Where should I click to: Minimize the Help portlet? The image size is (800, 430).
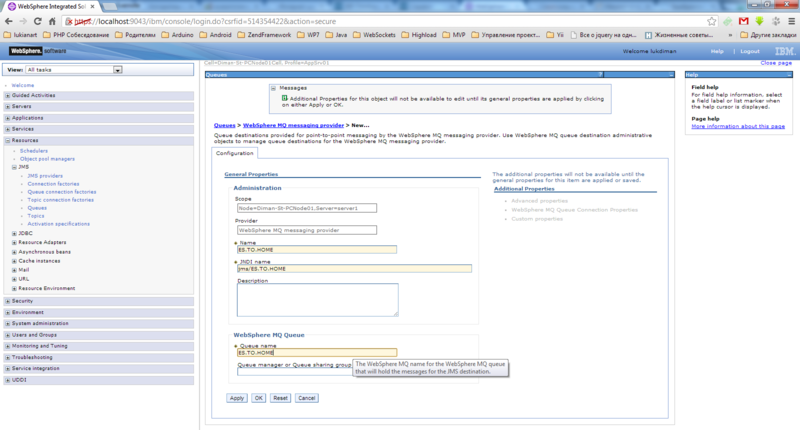pos(789,75)
